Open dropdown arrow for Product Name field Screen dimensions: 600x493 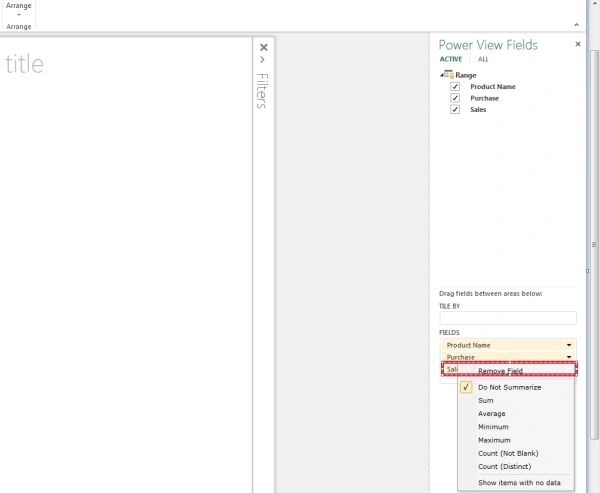(x=569, y=345)
